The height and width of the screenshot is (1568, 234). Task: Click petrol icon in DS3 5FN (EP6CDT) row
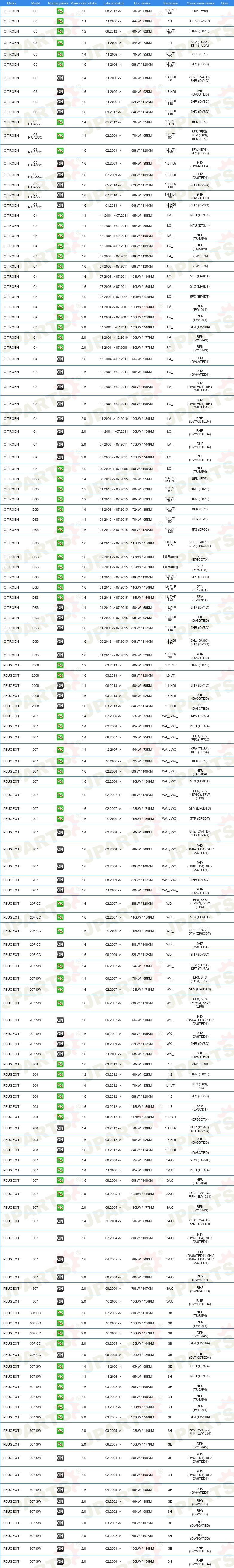[x=60, y=587]
